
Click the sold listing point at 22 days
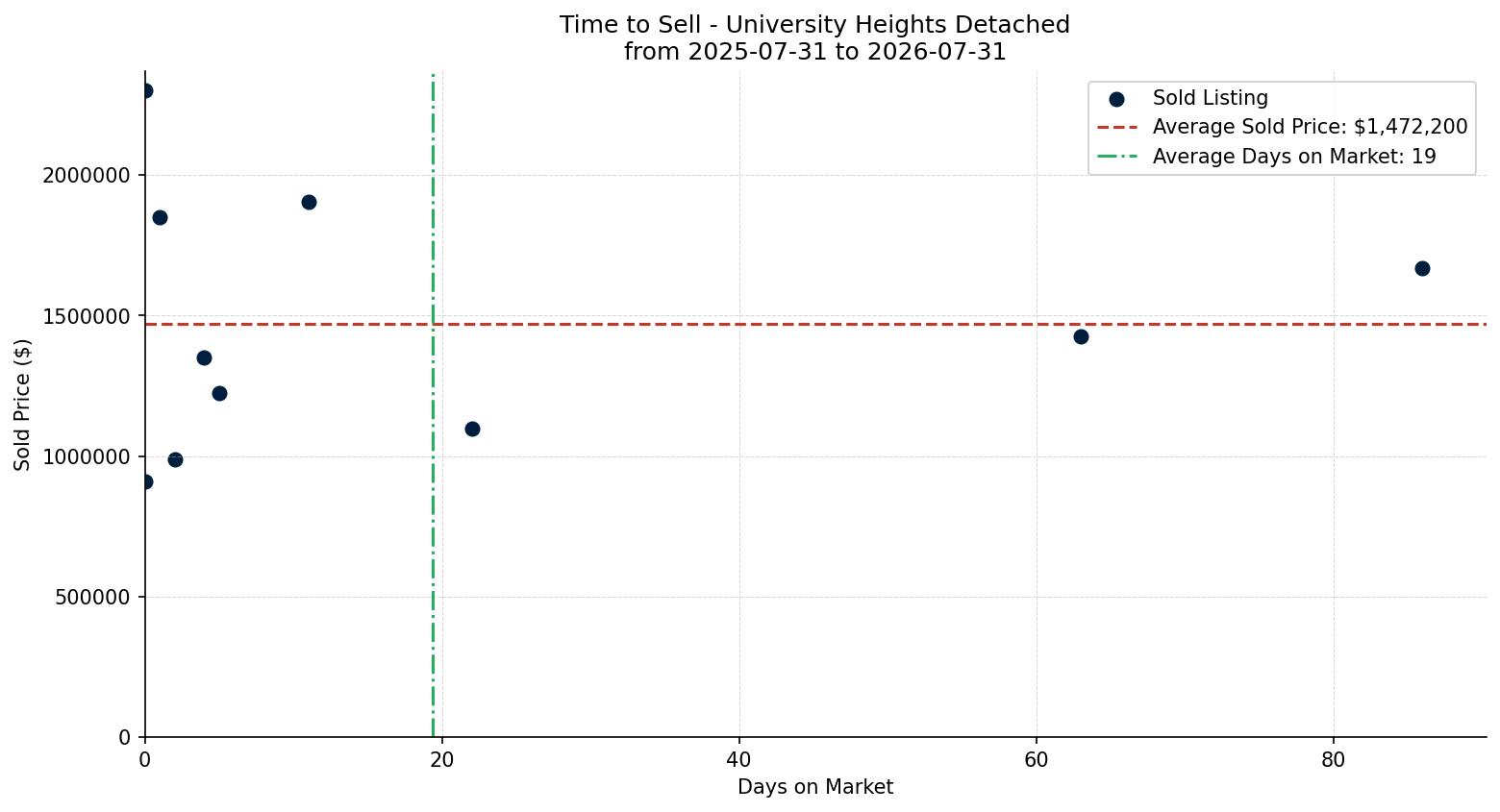click(472, 429)
